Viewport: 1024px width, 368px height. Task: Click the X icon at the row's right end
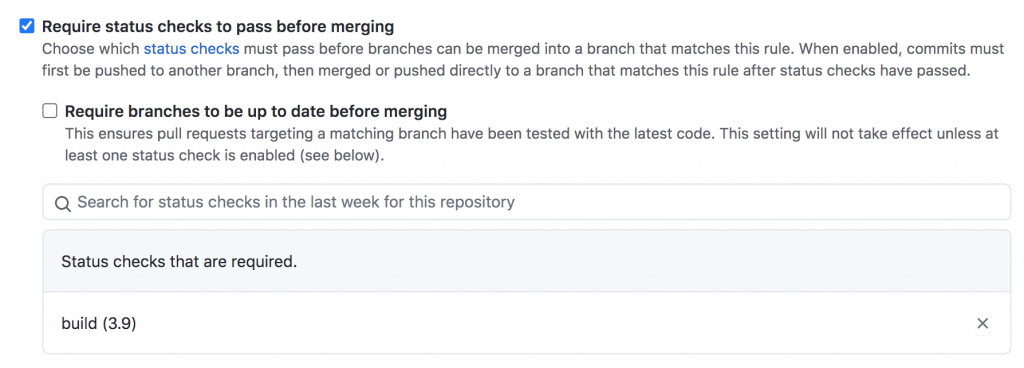pos(982,323)
